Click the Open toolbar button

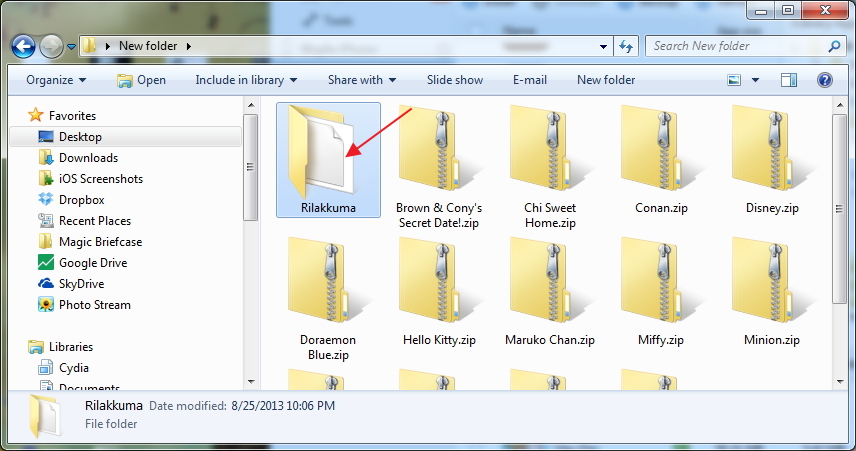141,80
